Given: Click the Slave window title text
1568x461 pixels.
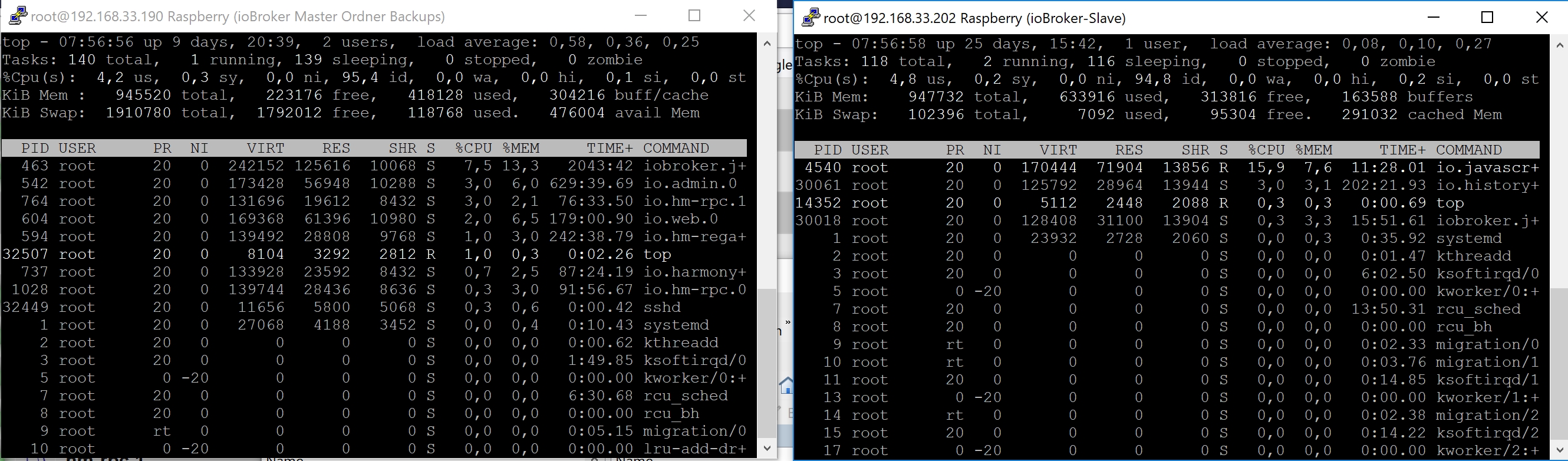Looking at the screenshot, I should [x=974, y=18].
